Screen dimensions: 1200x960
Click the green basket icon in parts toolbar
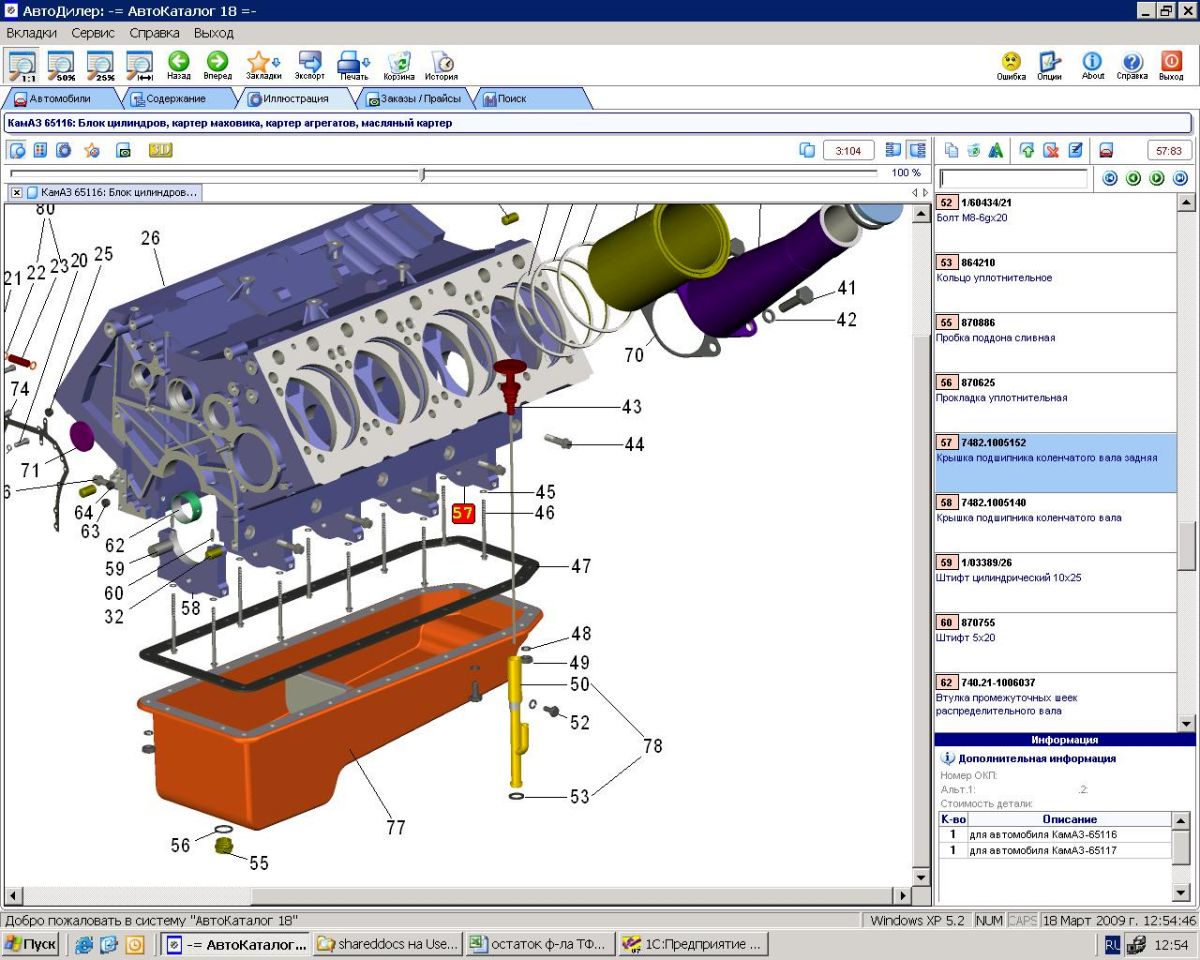point(973,151)
